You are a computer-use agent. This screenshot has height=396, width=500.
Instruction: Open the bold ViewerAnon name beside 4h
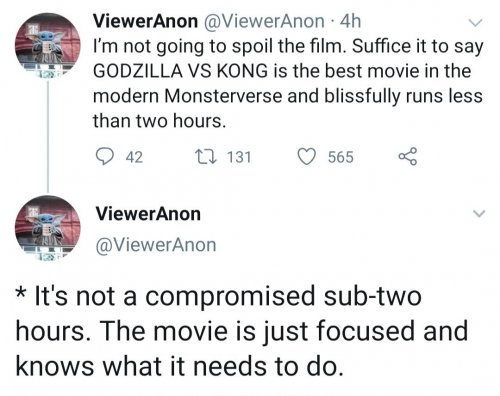click(145, 22)
